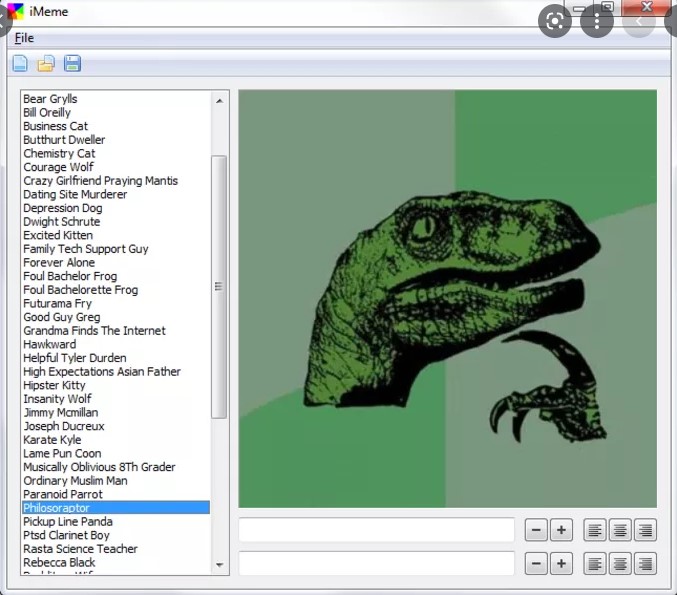The height and width of the screenshot is (595, 677).
Task: Select Hipster Kitty meme
Action: pyautogui.click(x=54, y=385)
